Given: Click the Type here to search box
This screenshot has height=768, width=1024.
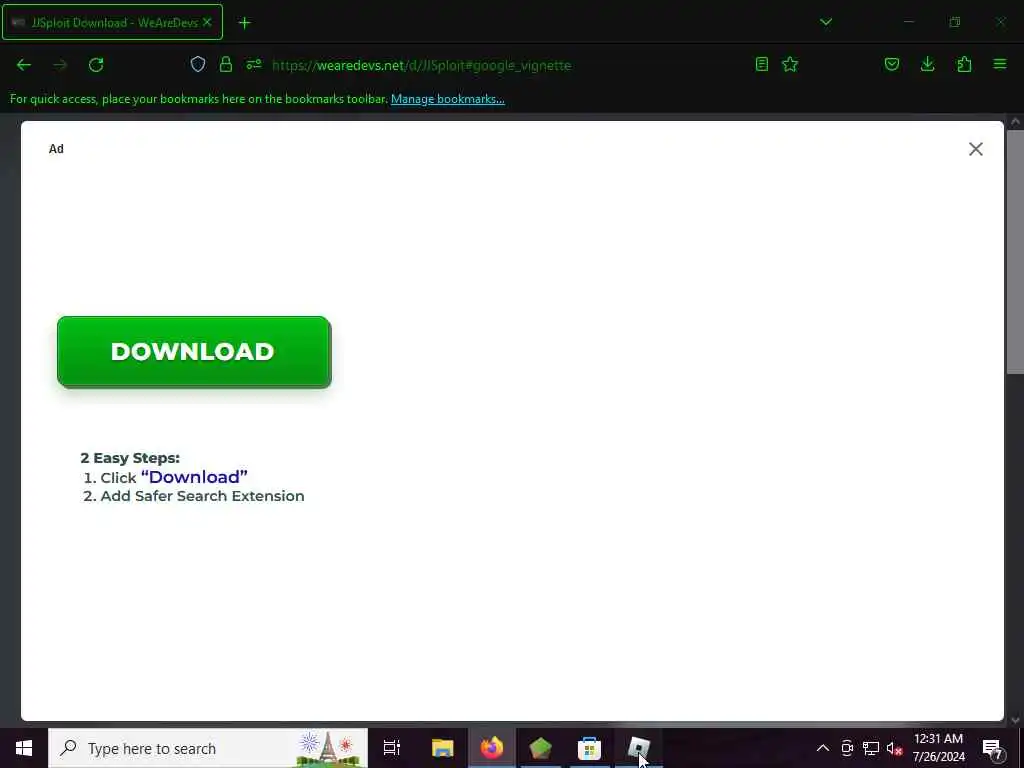Looking at the screenshot, I should point(208,748).
